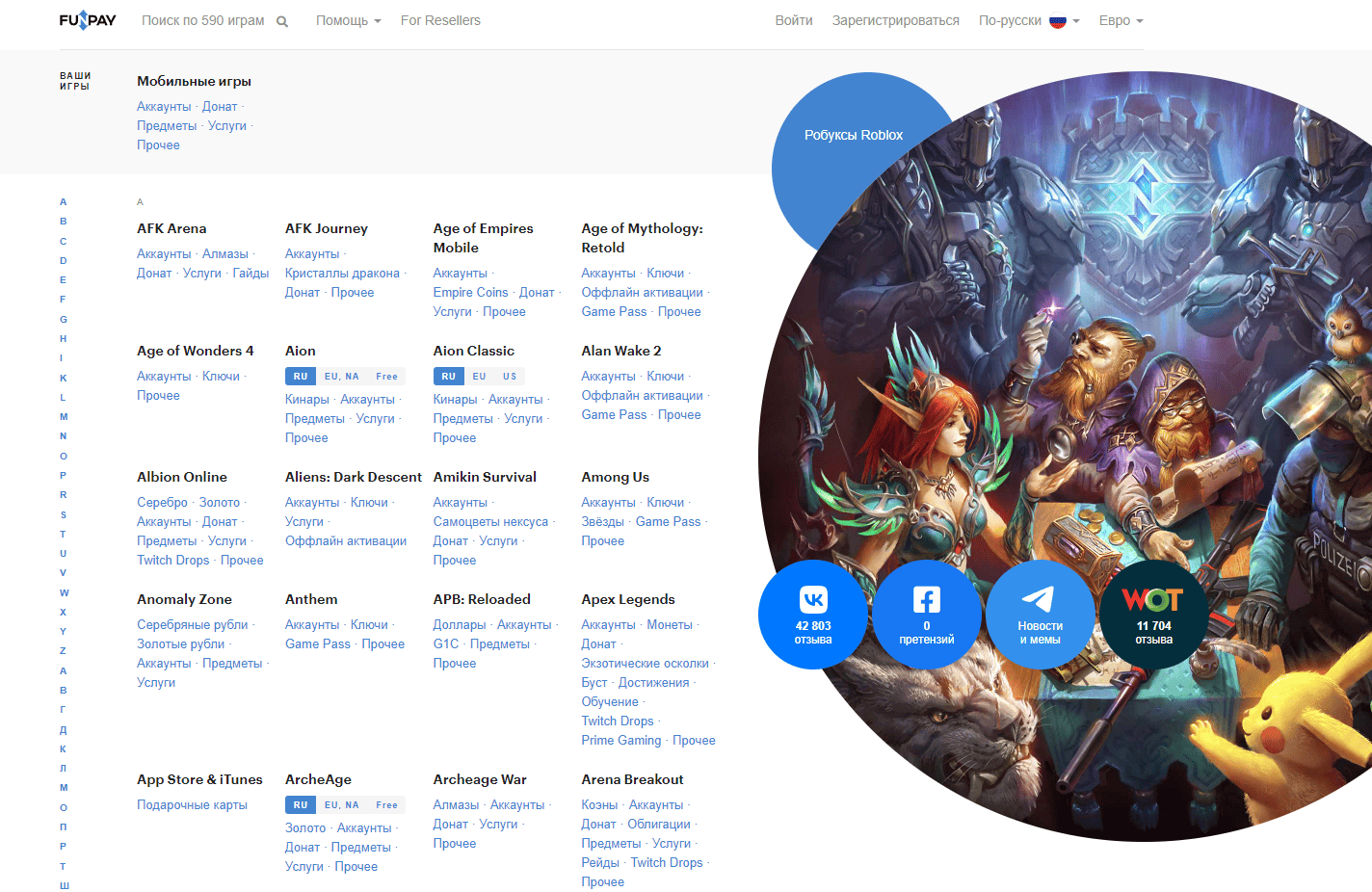Open Age of Mythology: Retold title

pyautogui.click(x=643, y=238)
